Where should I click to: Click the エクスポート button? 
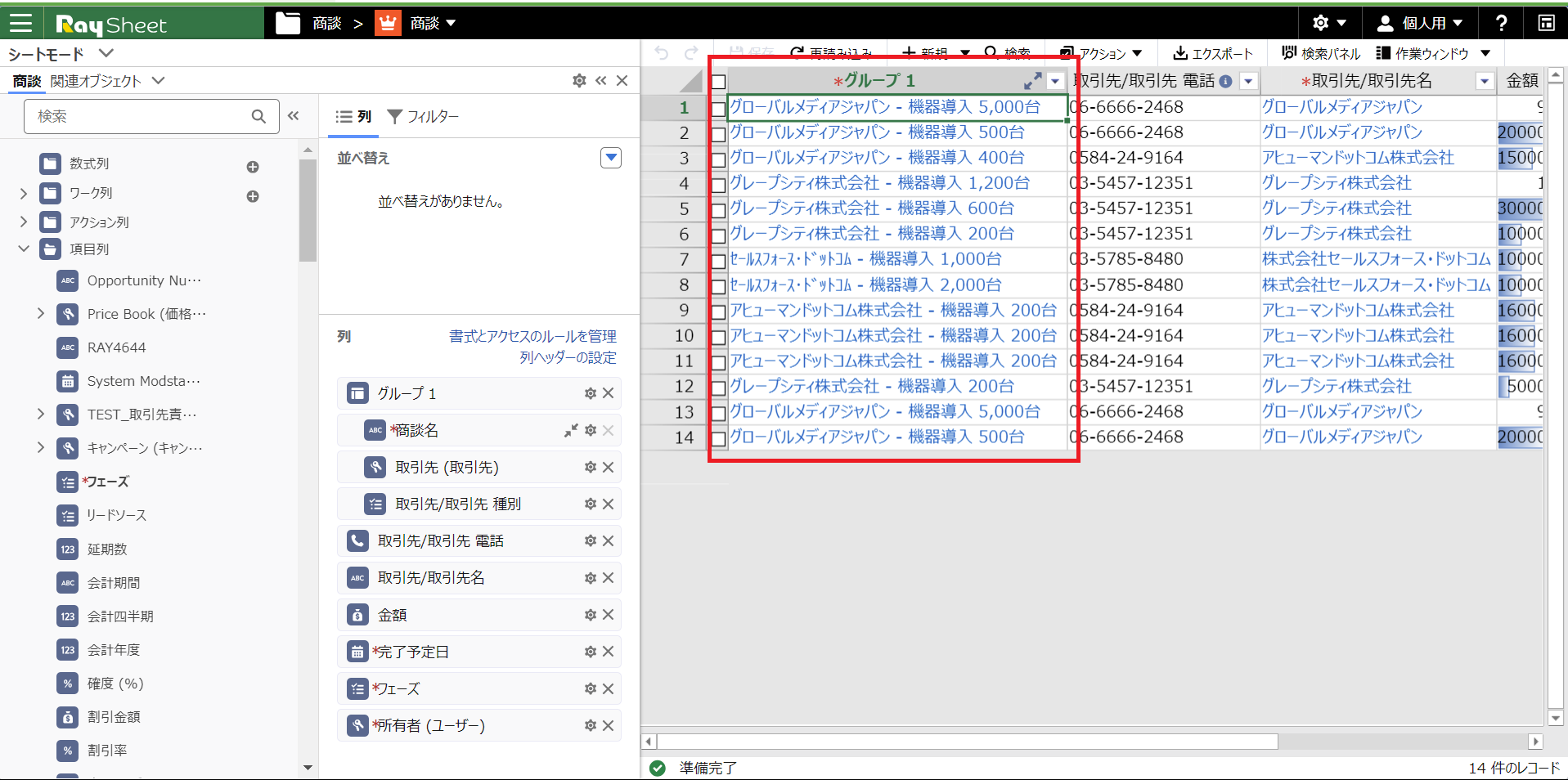tap(1212, 53)
